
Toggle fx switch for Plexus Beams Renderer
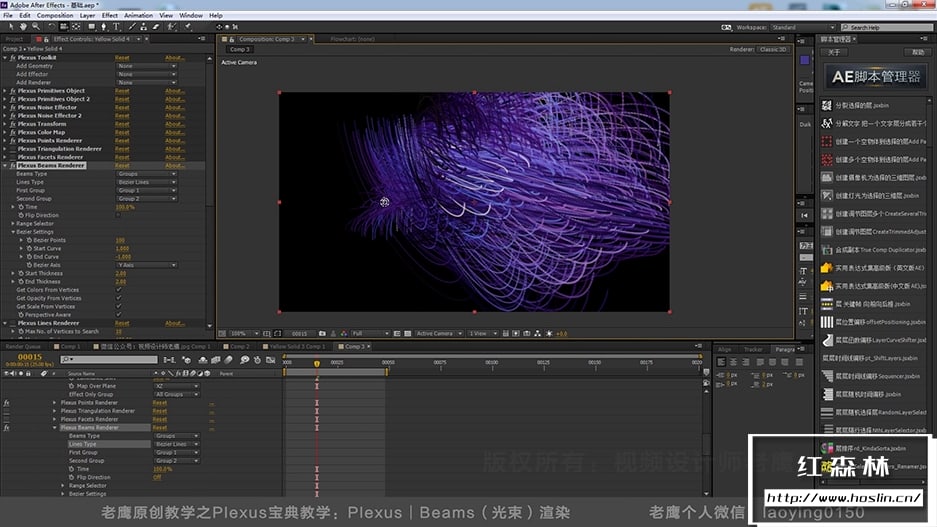(x=13, y=166)
